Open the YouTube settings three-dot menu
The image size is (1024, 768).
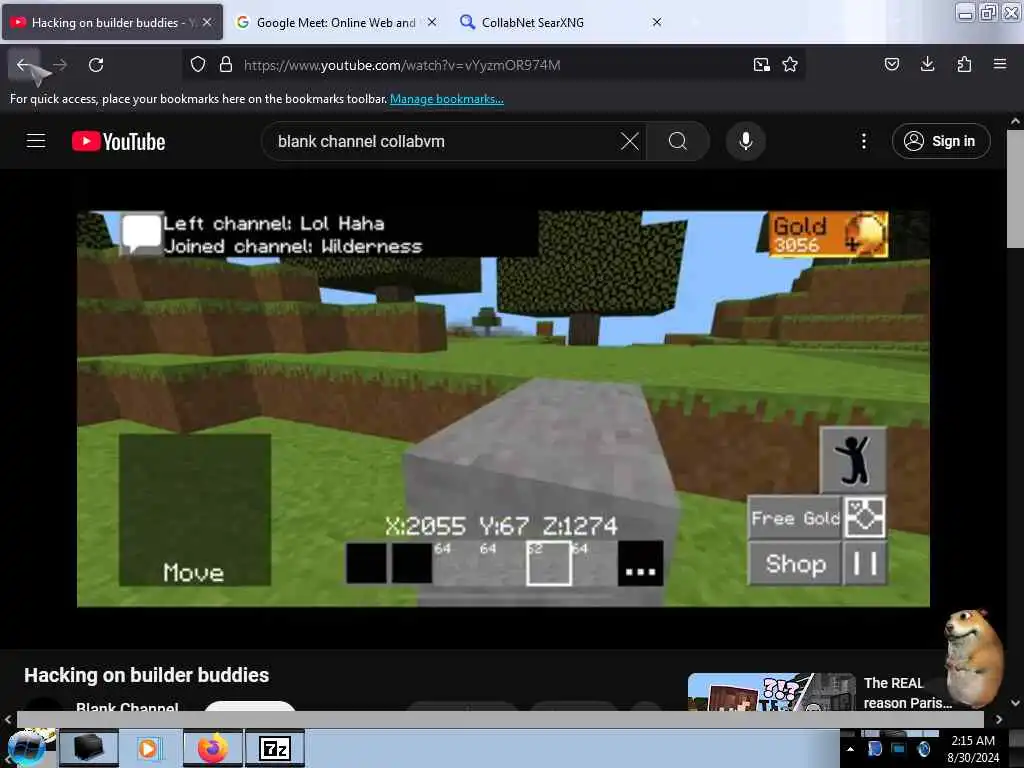pyautogui.click(x=863, y=141)
